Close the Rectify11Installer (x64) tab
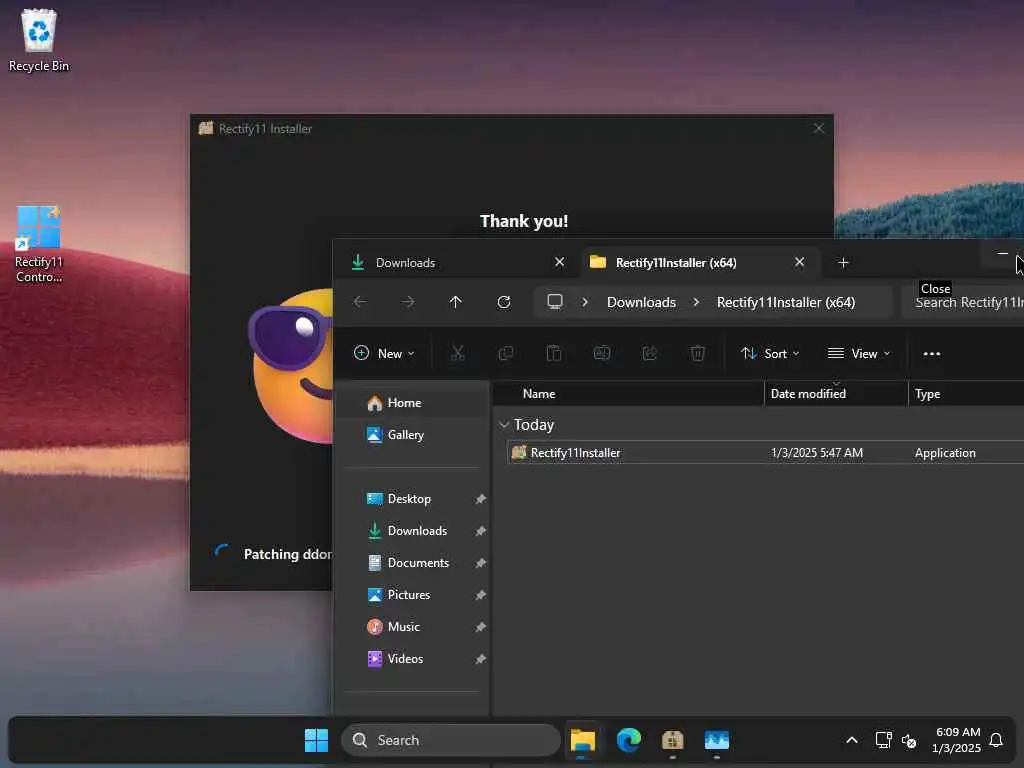The image size is (1024, 768). point(799,262)
